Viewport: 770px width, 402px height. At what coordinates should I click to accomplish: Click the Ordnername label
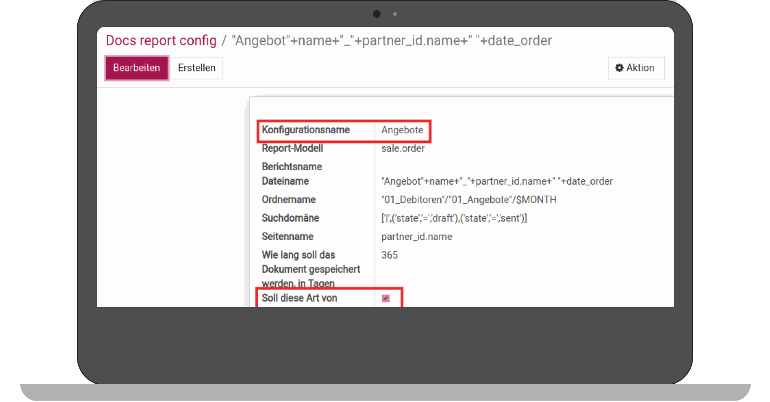[x=289, y=199]
